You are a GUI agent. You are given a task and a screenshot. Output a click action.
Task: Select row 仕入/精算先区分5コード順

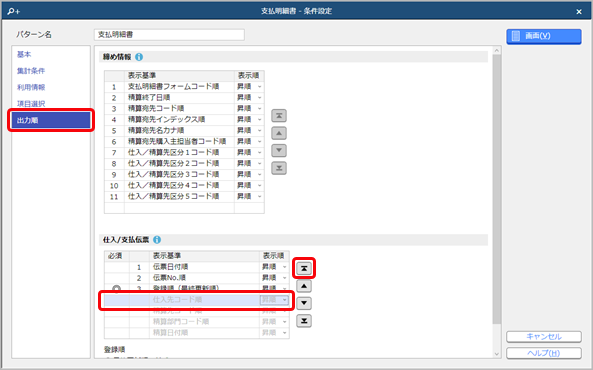tap(184, 196)
